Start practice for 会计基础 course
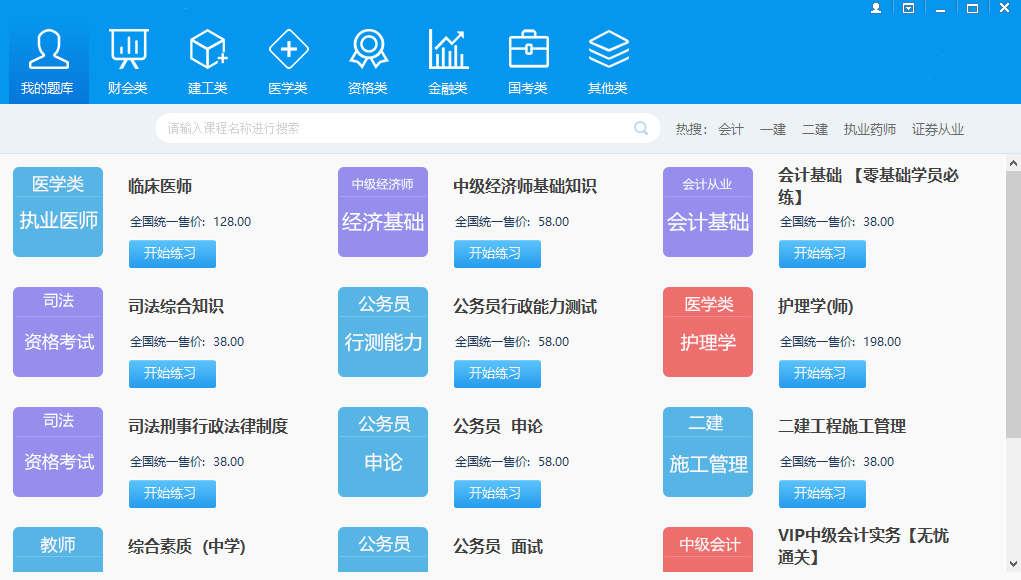Viewport: 1021px width, 580px height. click(822, 254)
